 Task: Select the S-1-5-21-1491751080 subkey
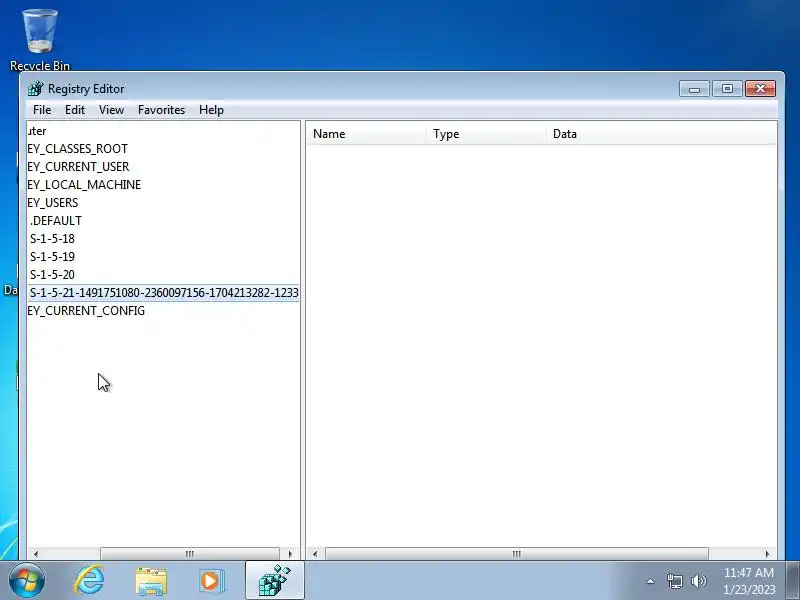[x=164, y=293]
